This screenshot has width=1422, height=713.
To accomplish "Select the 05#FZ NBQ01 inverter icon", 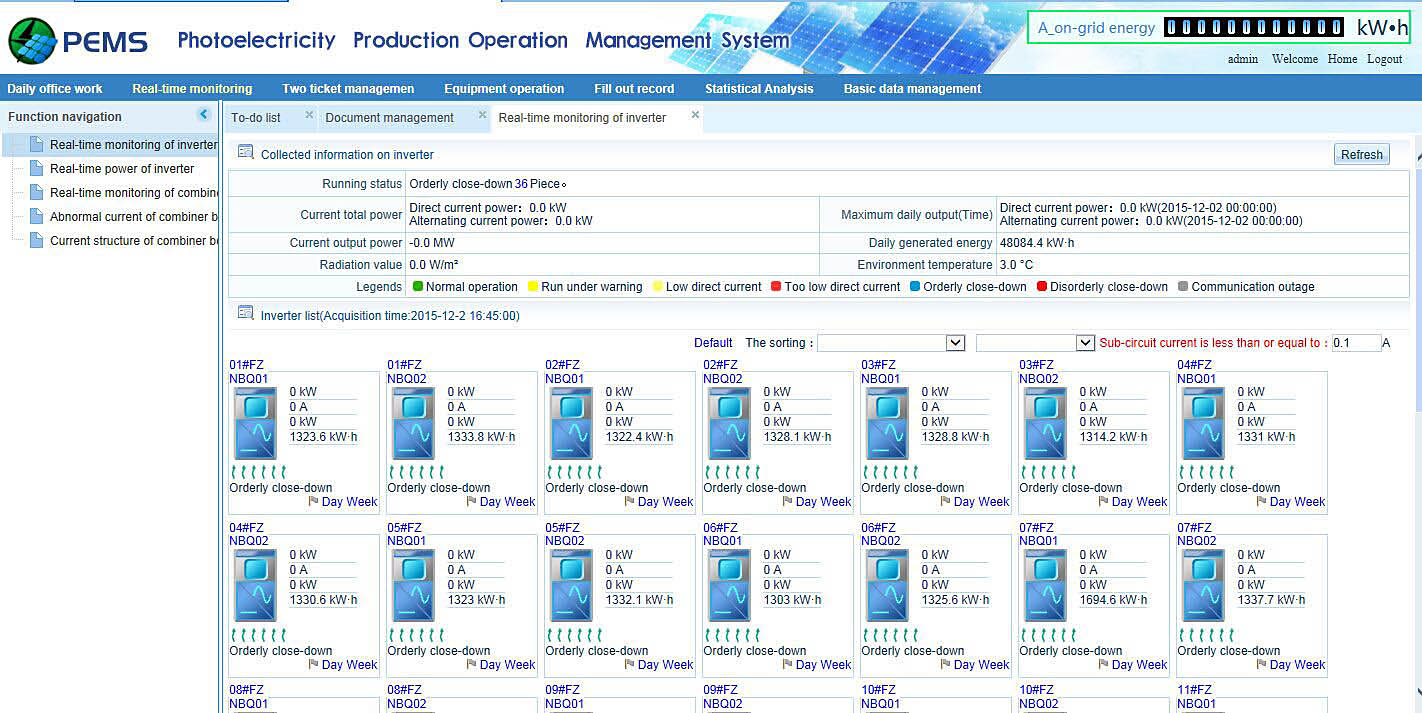I will (413, 586).
